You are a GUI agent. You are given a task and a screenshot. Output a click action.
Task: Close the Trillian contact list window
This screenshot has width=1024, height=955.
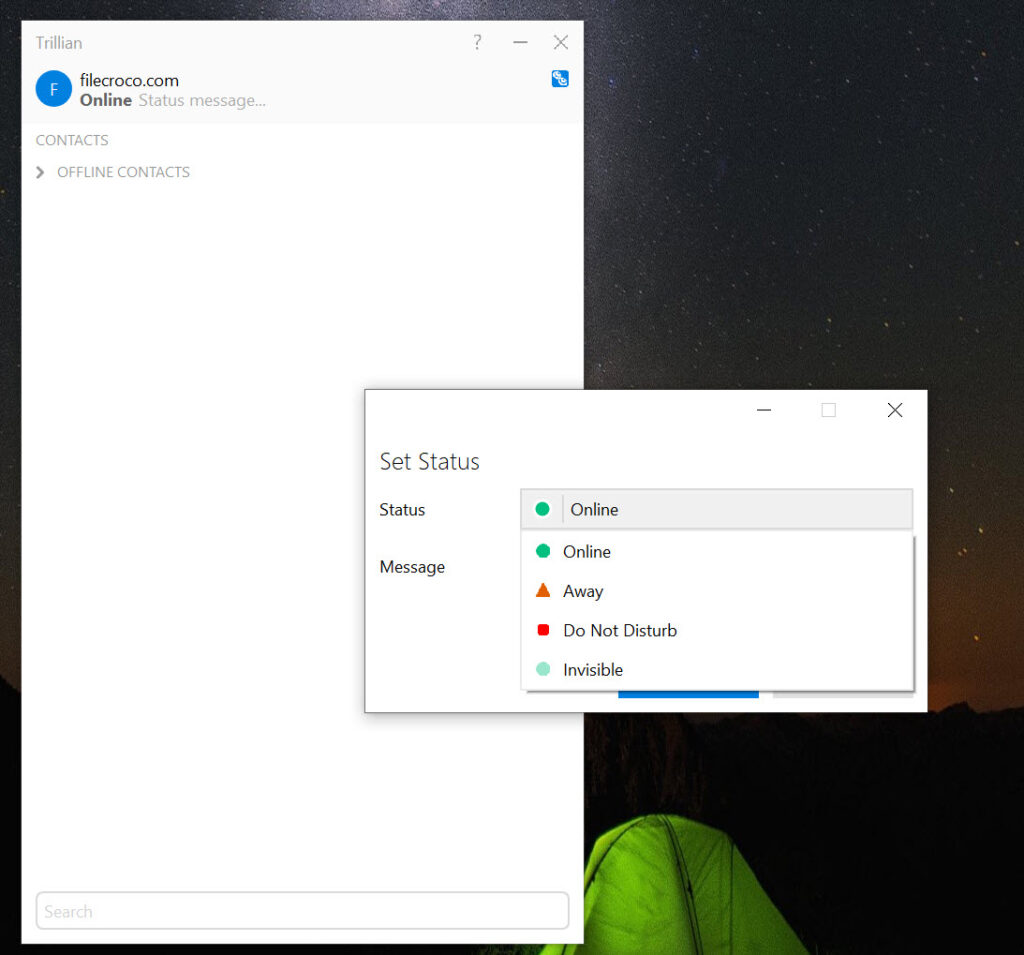(560, 42)
